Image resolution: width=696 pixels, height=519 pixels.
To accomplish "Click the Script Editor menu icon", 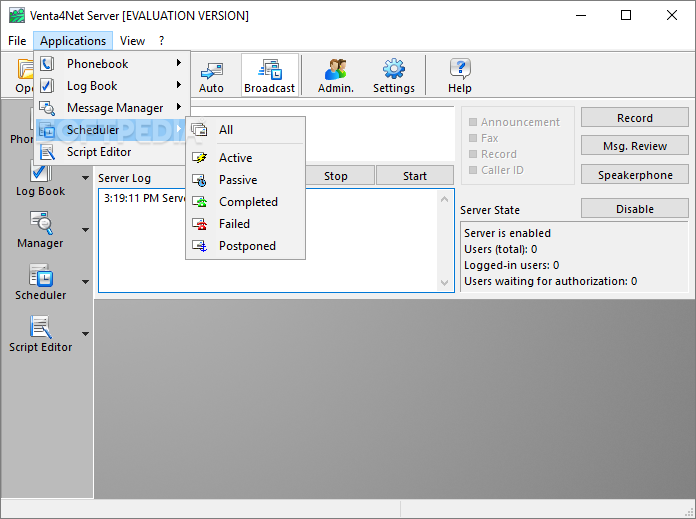I will click(x=47, y=152).
